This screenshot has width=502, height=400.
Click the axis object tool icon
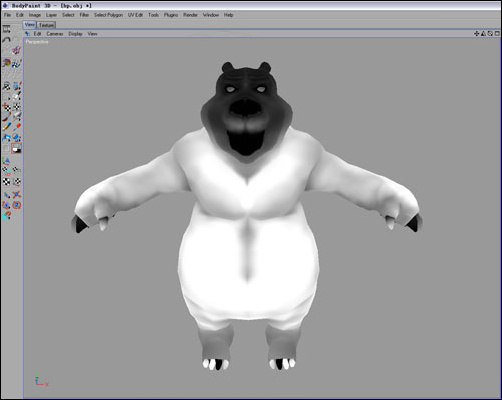tap(6, 161)
